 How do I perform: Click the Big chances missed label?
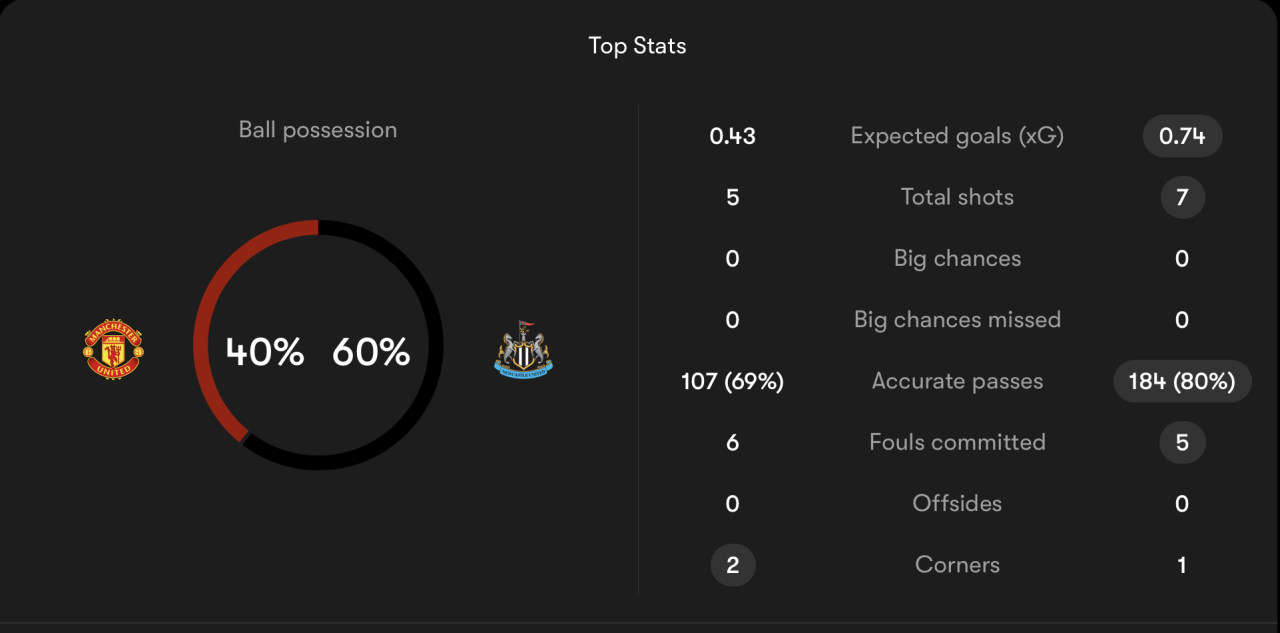tap(957, 320)
